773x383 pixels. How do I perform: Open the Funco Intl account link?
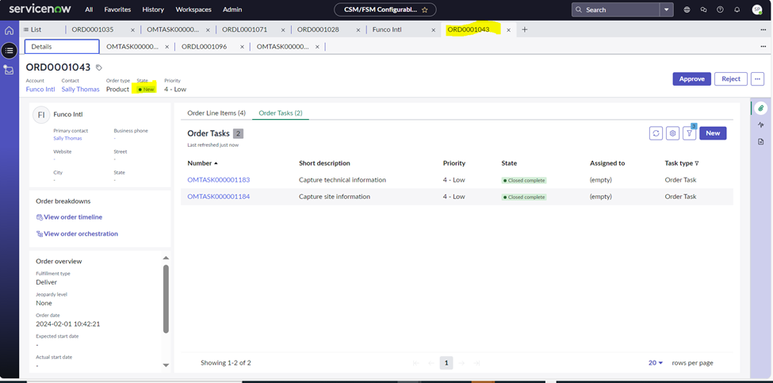click(x=40, y=89)
